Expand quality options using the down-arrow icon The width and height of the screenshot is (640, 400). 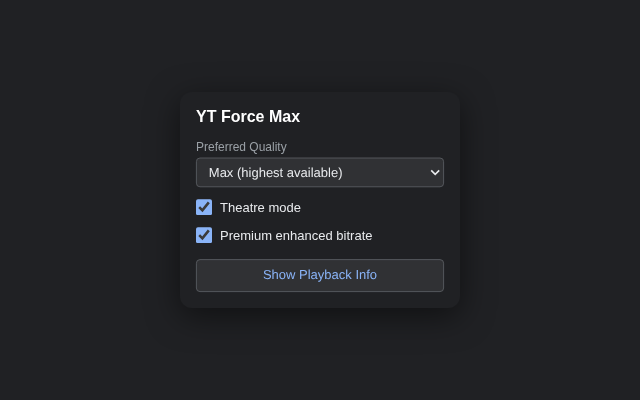434,172
